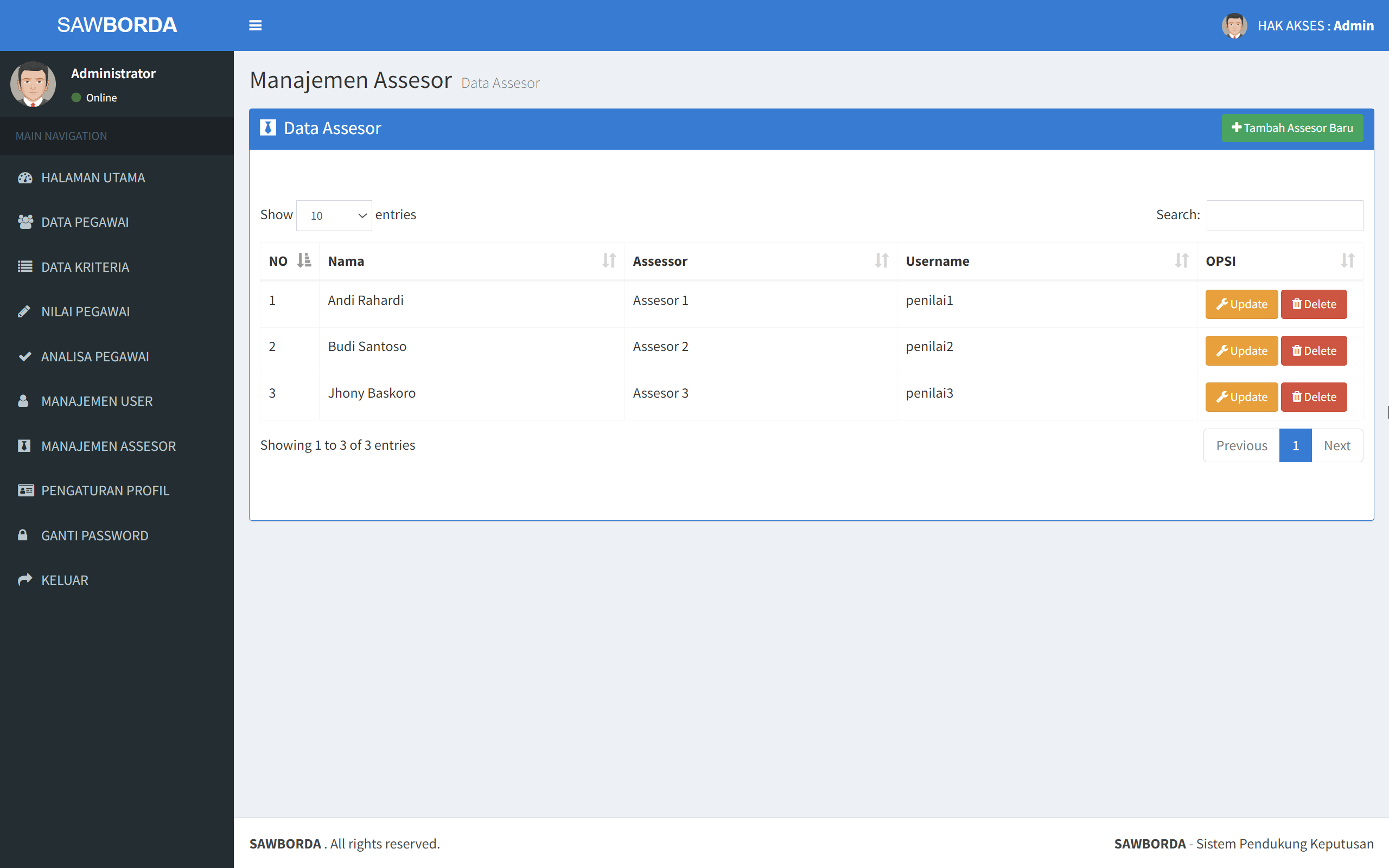This screenshot has height=868, width=1389.
Task: Toggle sorting on the Nama column
Action: [609, 260]
